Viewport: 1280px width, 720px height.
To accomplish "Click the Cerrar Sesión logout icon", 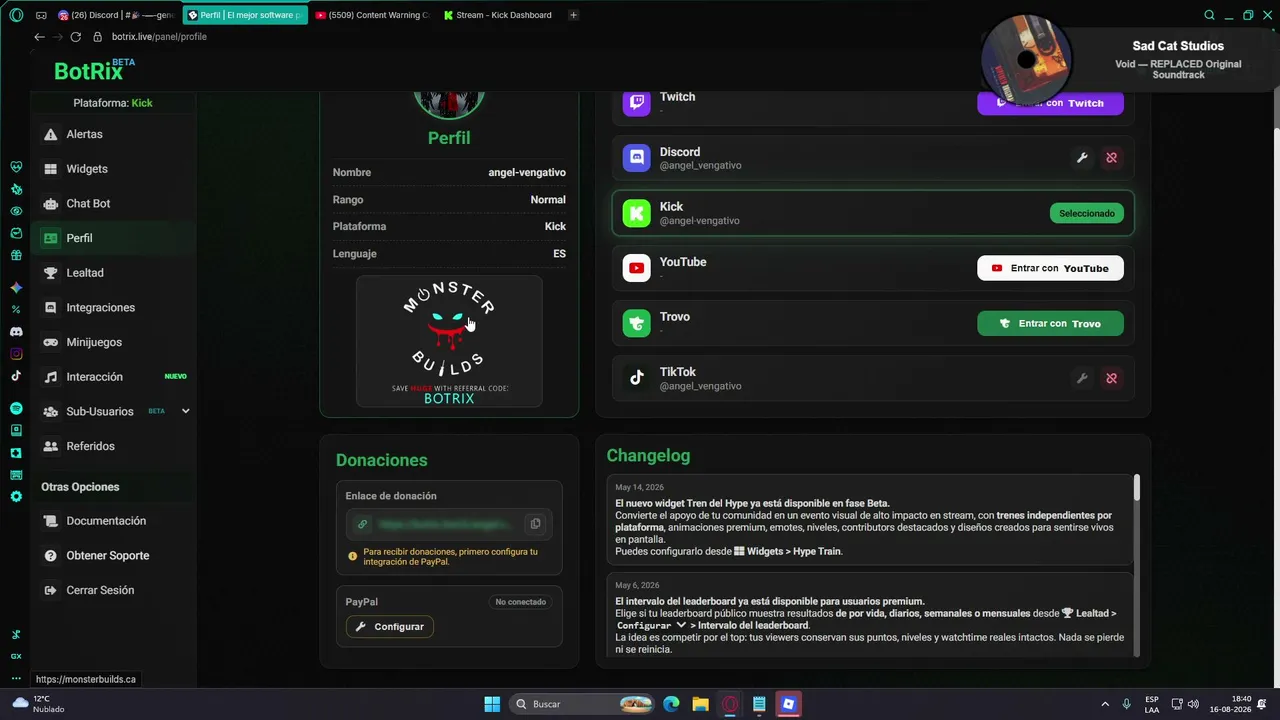I will coord(50,590).
